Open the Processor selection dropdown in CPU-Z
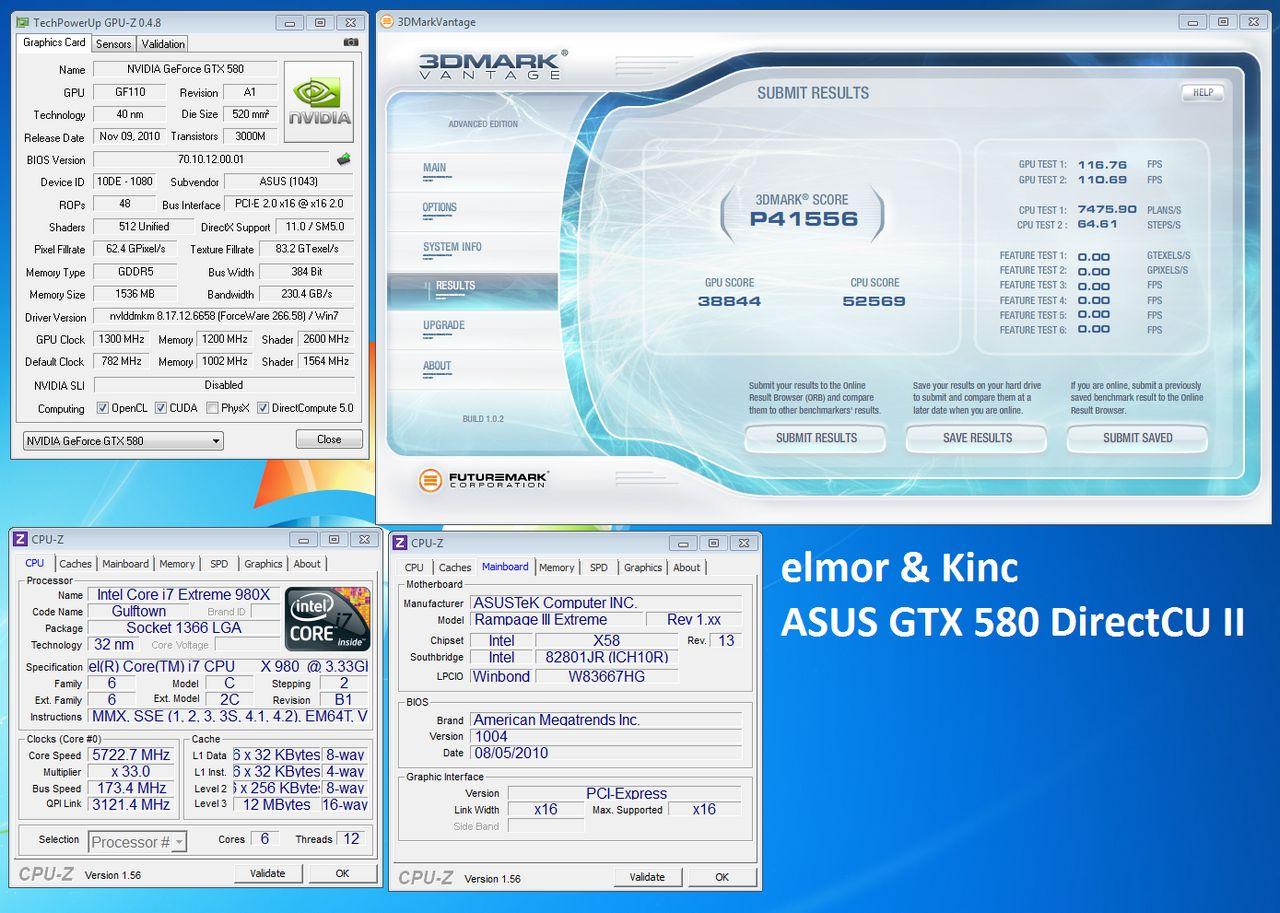 [138, 842]
